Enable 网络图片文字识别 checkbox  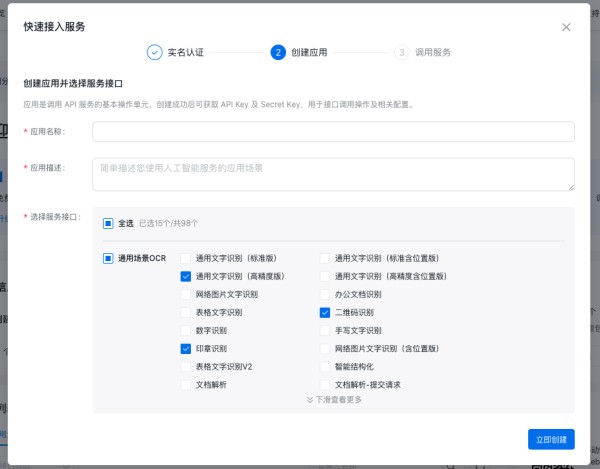(186, 294)
